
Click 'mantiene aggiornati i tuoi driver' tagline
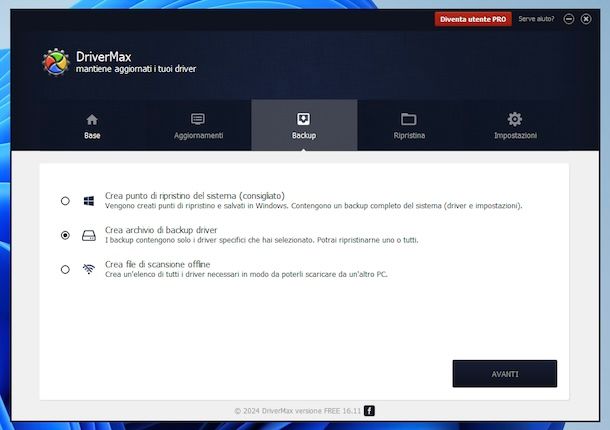136,69
